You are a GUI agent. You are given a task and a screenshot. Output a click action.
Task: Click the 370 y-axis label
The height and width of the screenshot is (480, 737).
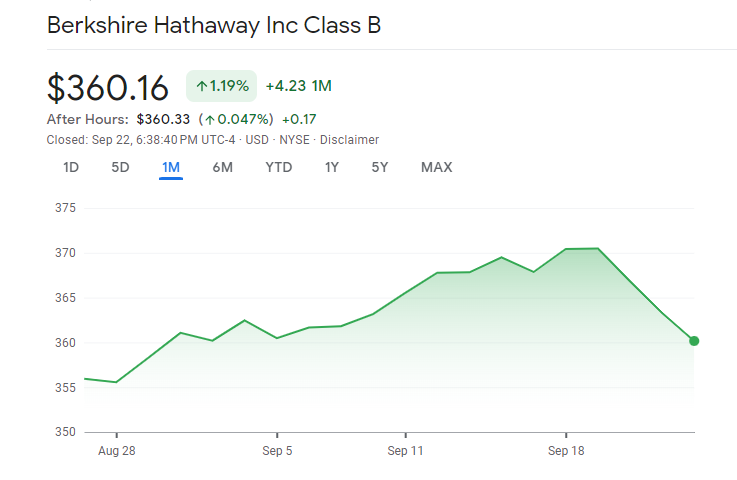coord(65,253)
